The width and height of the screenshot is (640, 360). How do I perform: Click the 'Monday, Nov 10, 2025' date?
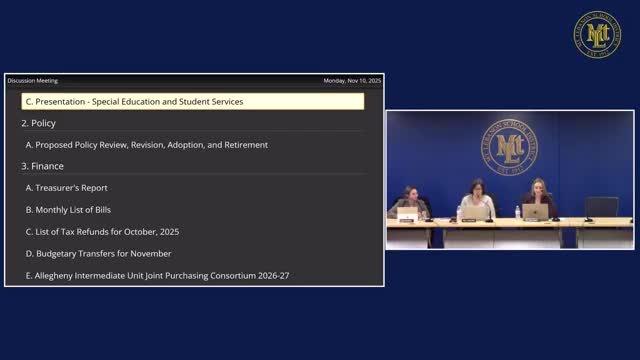(352, 81)
